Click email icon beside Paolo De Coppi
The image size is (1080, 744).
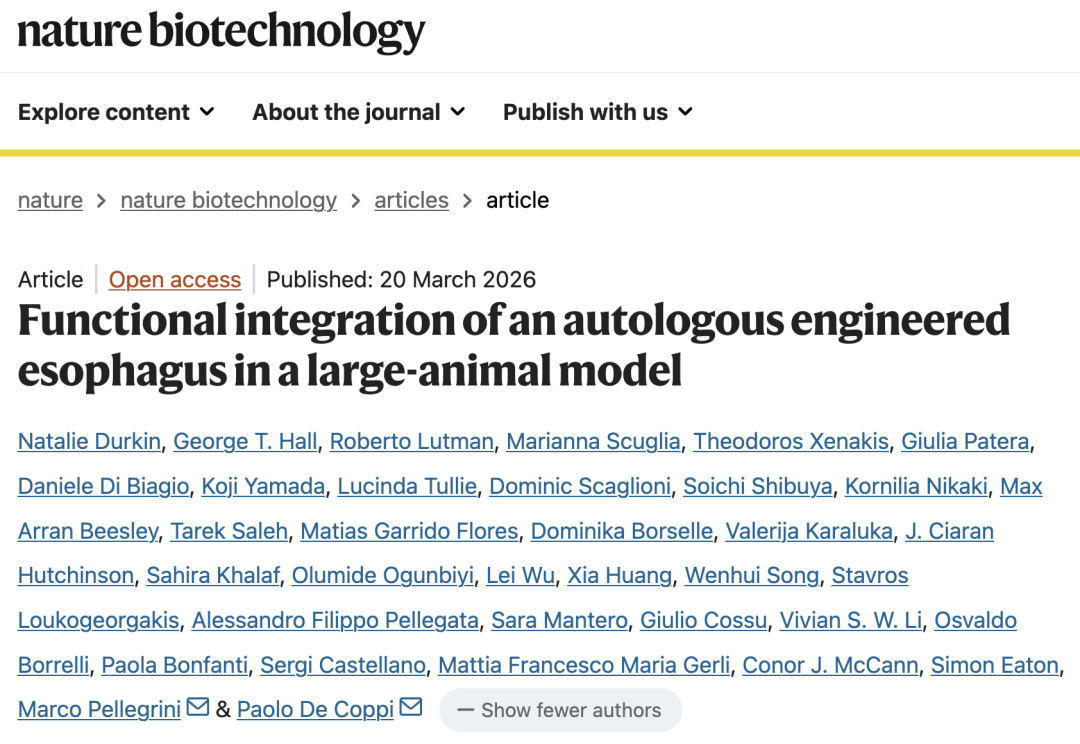click(411, 708)
